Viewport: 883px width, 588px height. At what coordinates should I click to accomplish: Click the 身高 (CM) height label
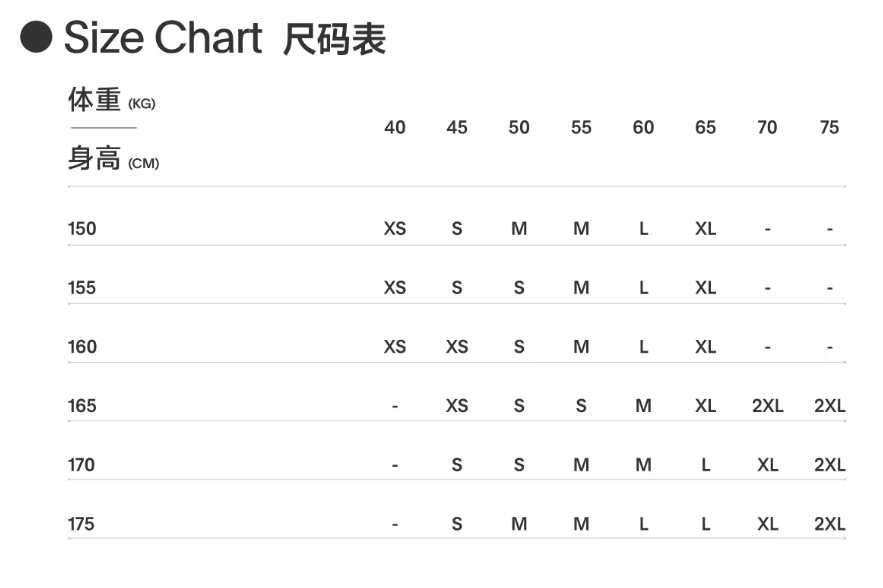point(113,159)
